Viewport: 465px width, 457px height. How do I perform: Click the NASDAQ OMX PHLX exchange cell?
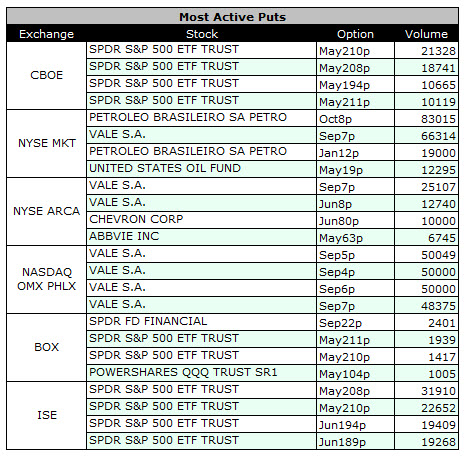[x=46, y=279]
